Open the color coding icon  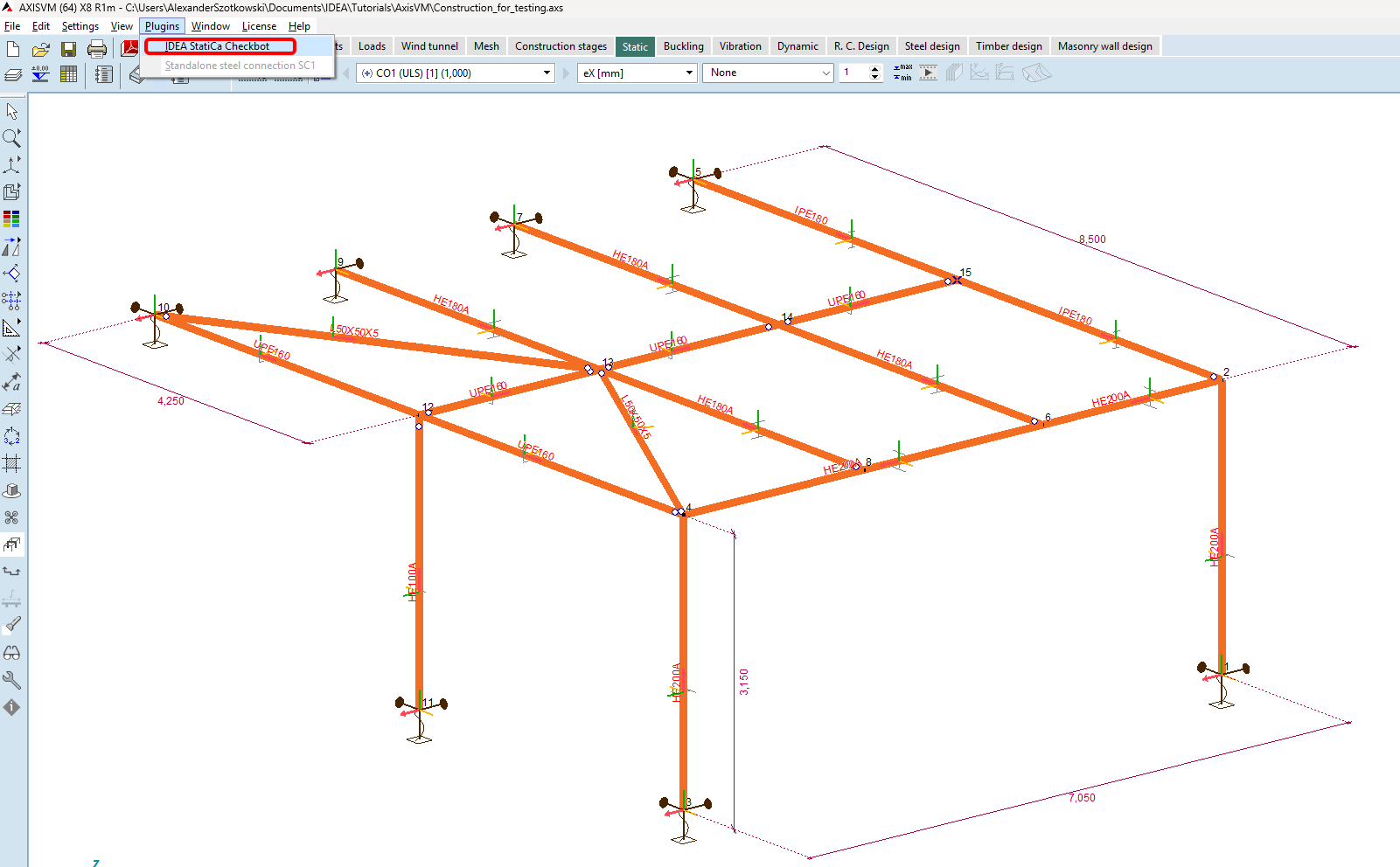pos(12,218)
